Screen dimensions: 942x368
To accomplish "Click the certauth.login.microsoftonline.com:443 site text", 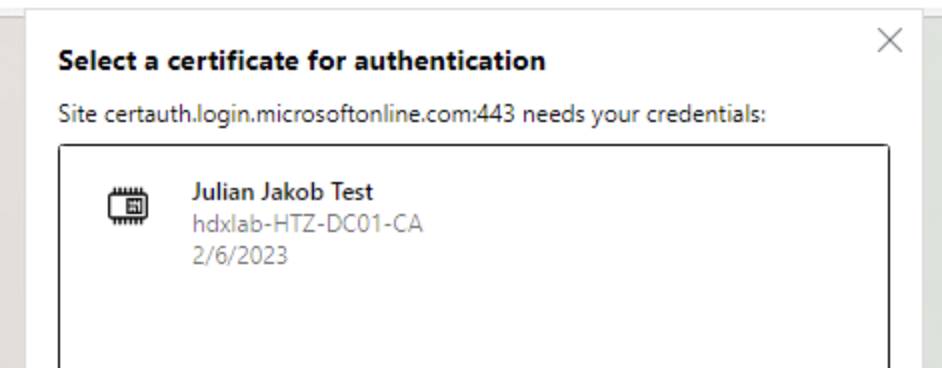I will (x=309, y=114).
